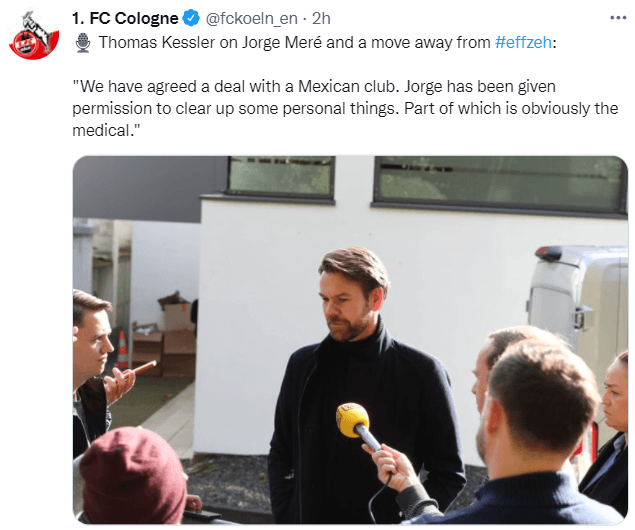This screenshot has height=530, width=635.
Task: Click the studio microphone emoji in the tweet
Action: (x=83, y=43)
